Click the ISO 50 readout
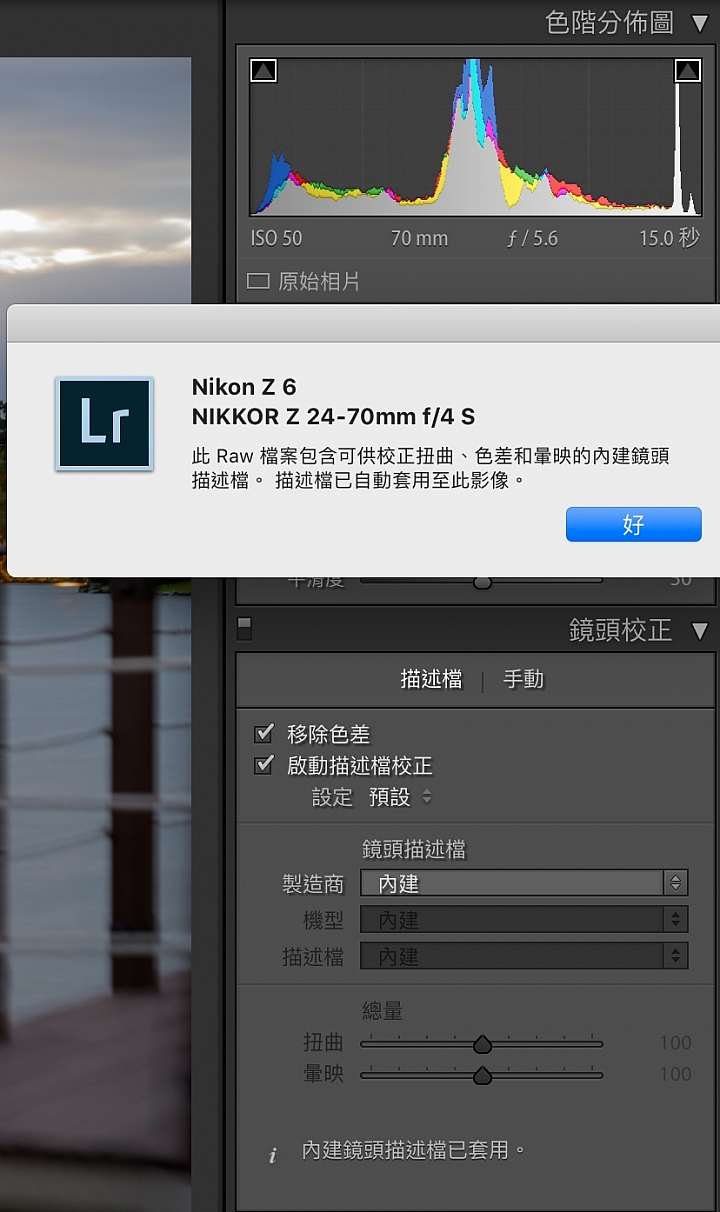 (276, 239)
